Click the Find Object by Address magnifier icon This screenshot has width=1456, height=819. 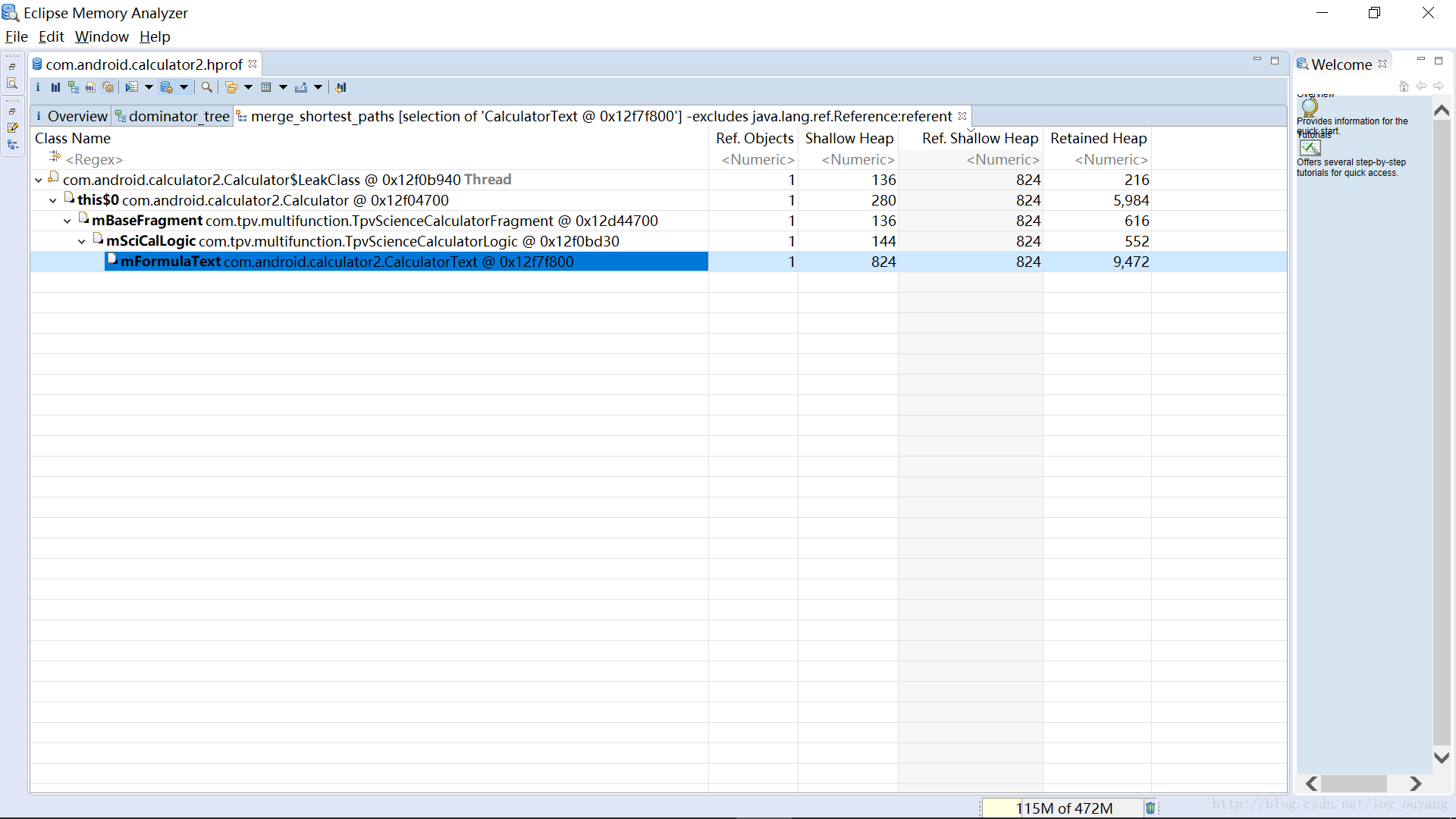(x=206, y=87)
